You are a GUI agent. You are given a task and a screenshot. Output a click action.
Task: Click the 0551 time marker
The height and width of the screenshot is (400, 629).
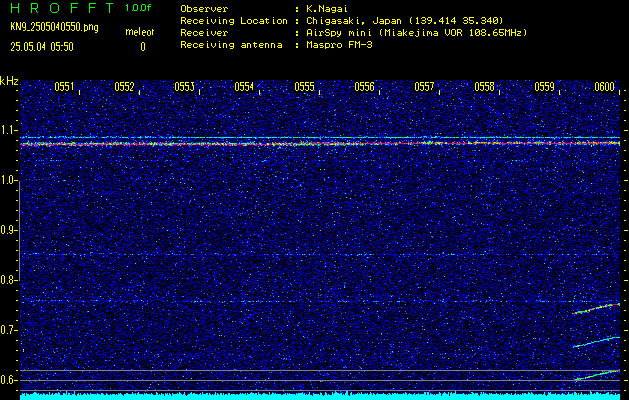(64, 87)
